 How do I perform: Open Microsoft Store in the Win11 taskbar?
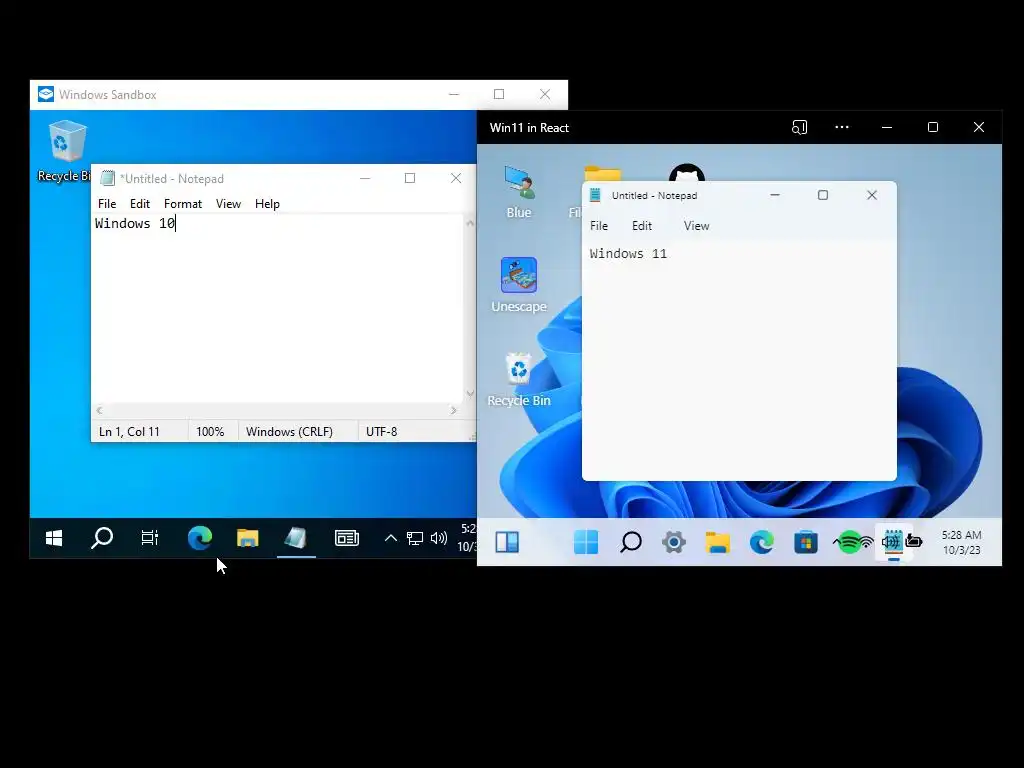806,542
